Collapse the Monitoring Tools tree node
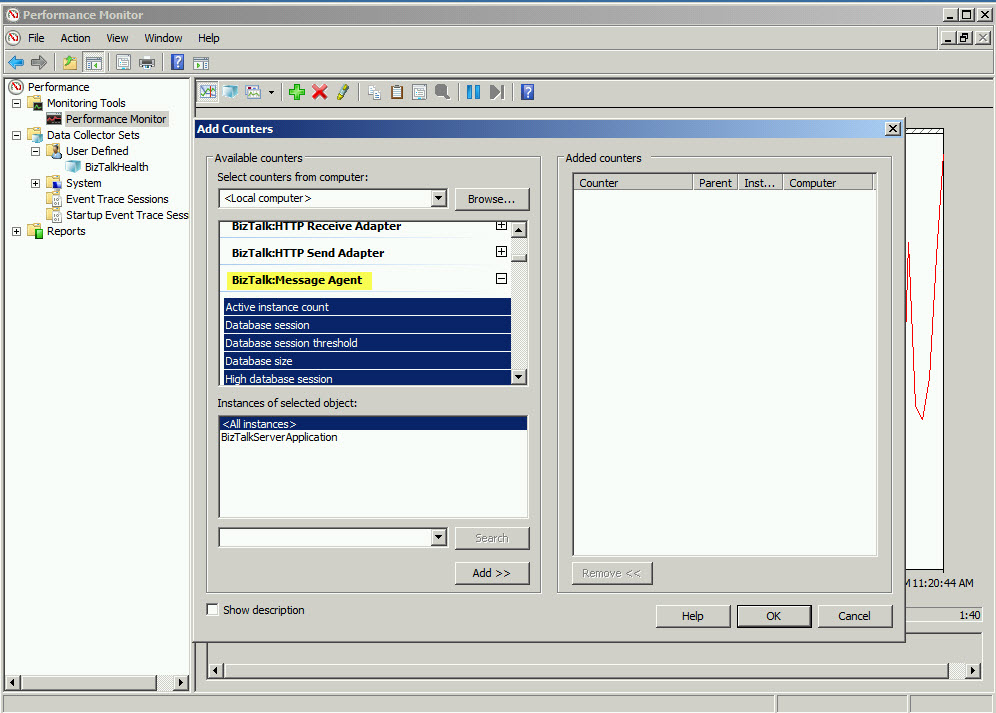This screenshot has width=996, height=713. [x=17, y=103]
